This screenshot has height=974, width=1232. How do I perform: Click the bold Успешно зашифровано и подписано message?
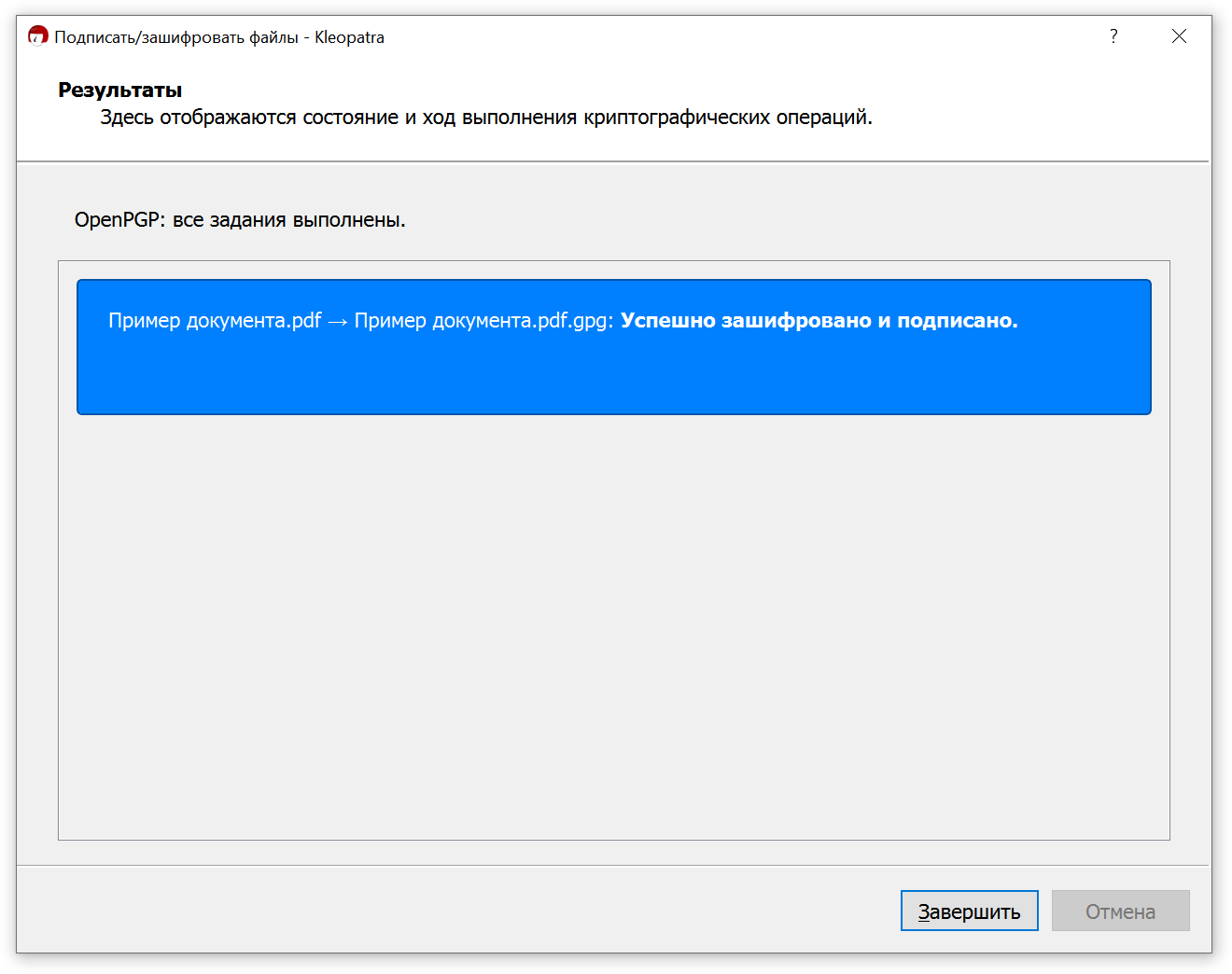pos(819,320)
